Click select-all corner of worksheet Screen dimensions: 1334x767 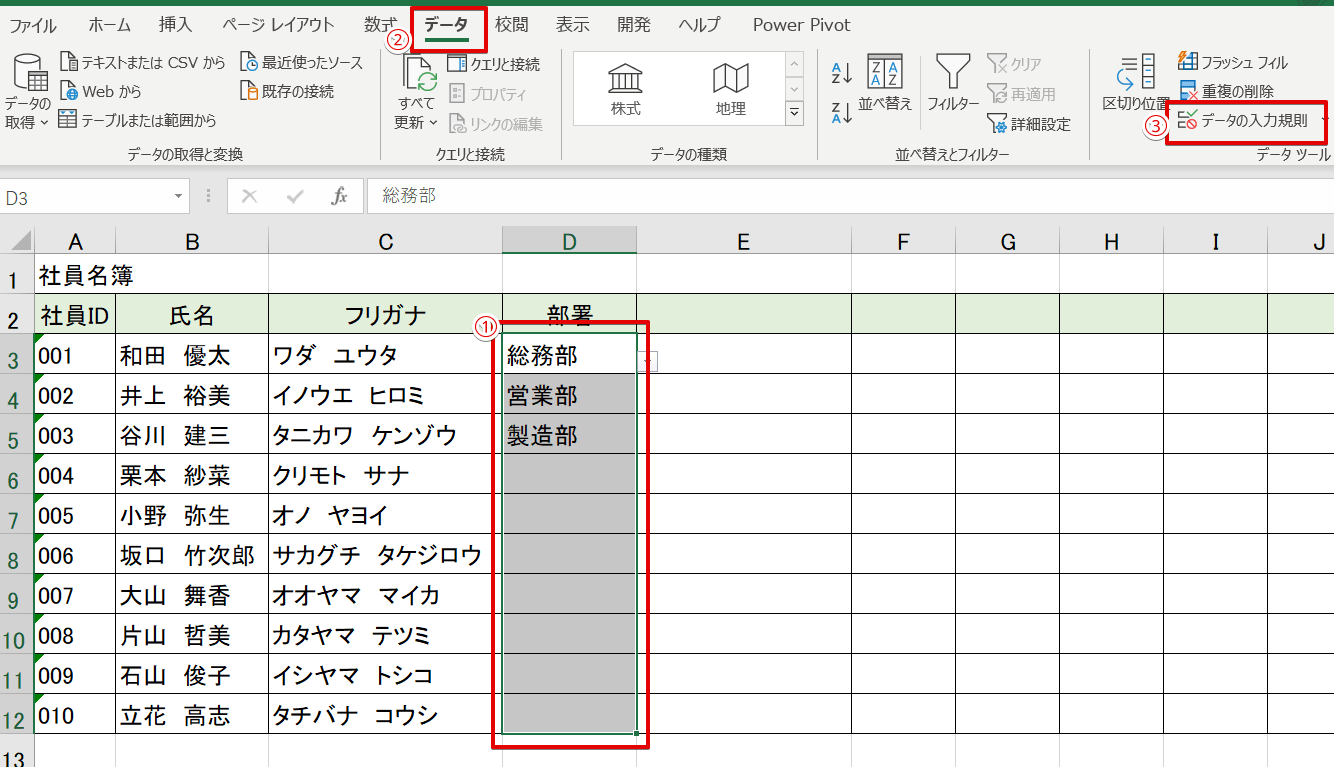click(17, 240)
